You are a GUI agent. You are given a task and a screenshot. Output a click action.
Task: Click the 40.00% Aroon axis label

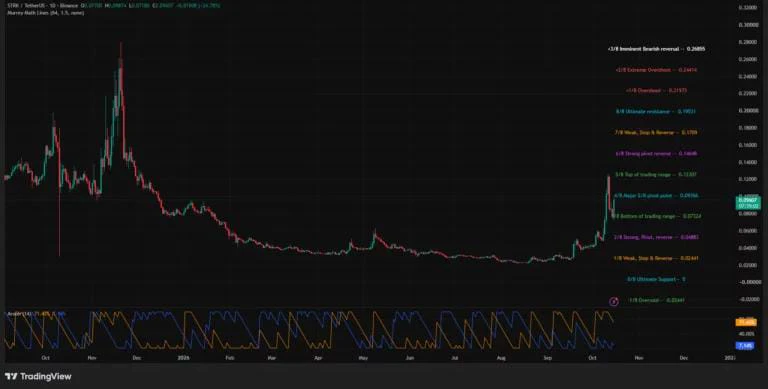pyautogui.click(x=746, y=334)
